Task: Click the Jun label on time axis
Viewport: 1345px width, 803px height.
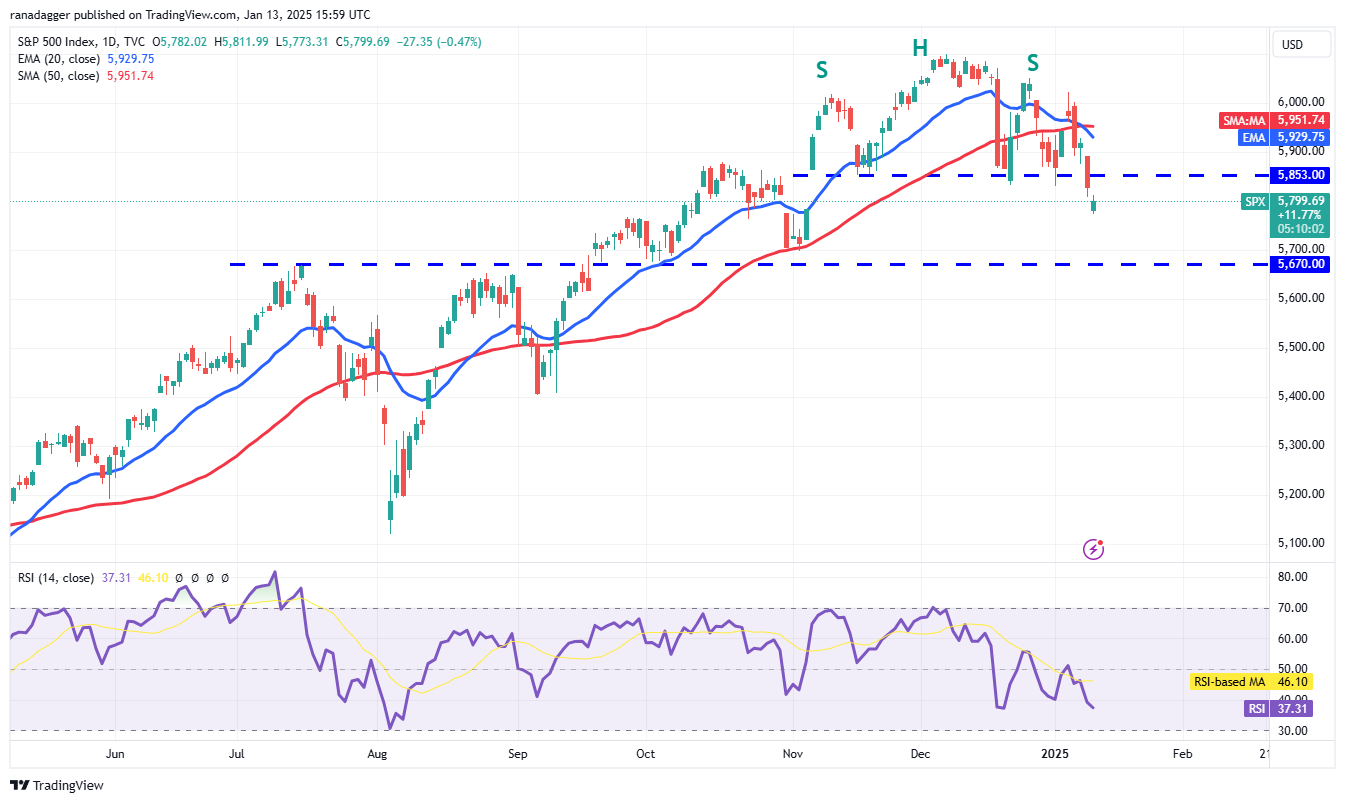Action: (x=115, y=754)
